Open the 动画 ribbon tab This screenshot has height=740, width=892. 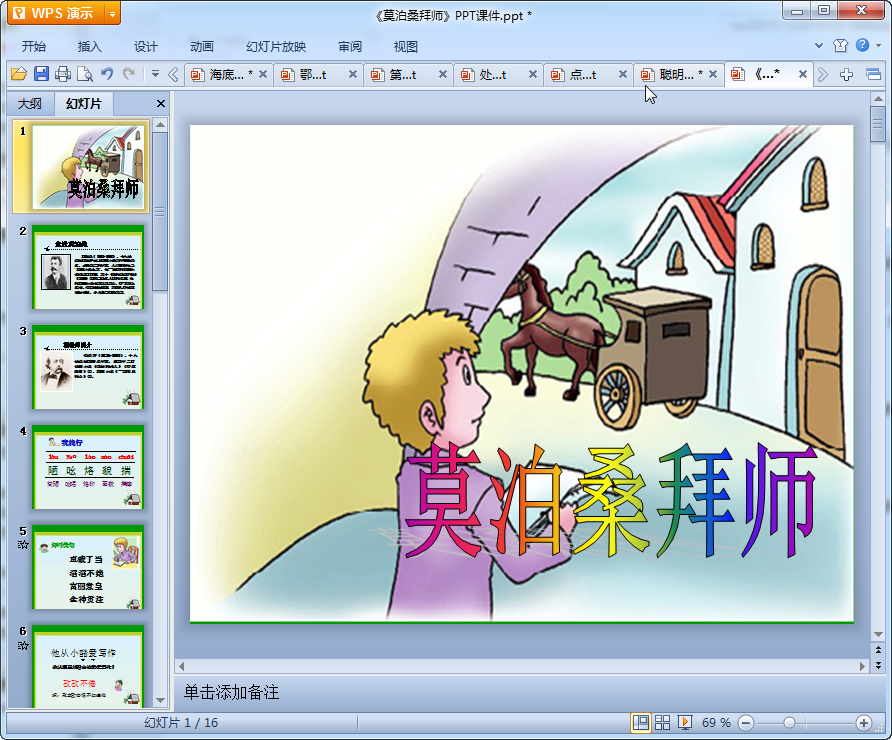pos(202,47)
